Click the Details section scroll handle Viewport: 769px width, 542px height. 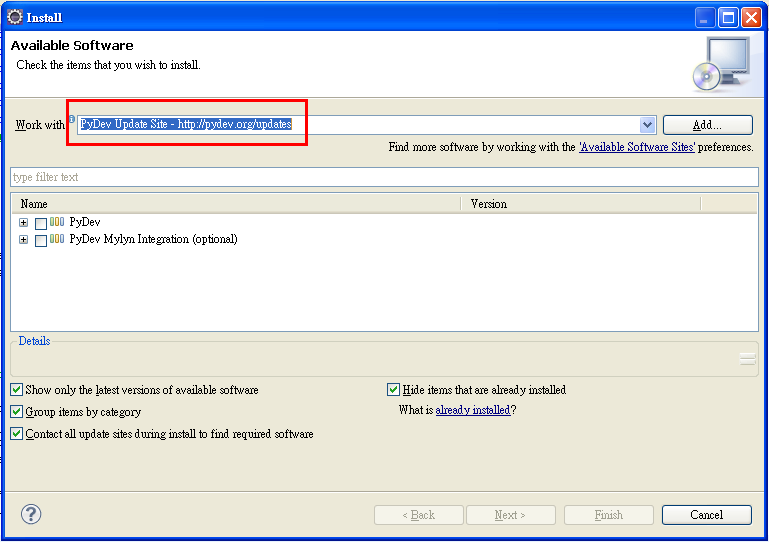click(747, 359)
